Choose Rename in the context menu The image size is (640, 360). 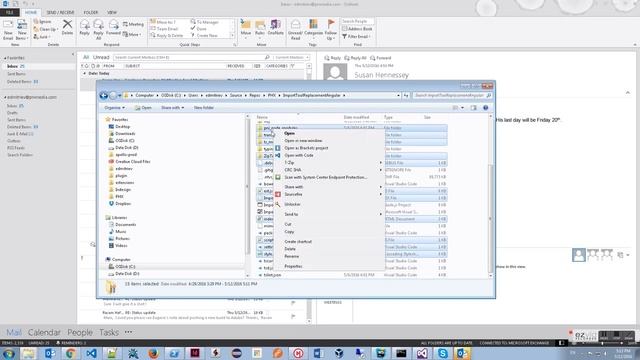291,256
